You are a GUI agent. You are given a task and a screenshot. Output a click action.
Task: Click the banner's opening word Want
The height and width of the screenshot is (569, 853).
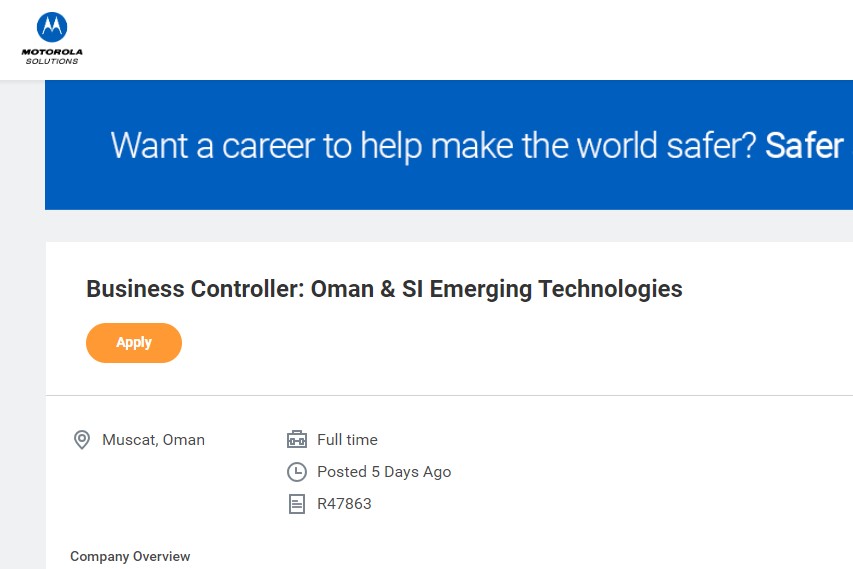pos(149,146)
